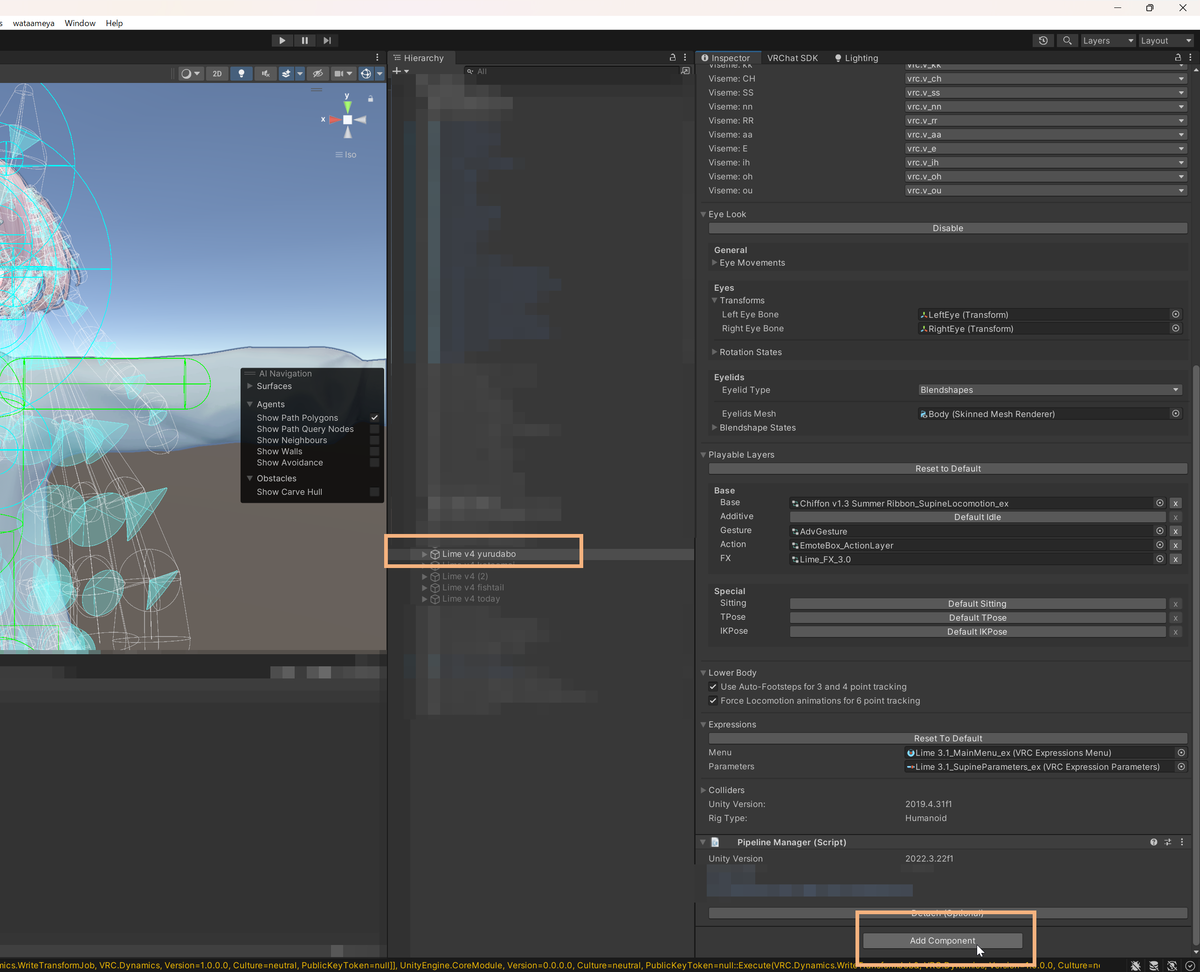Open the Layout dropdown

(x=1166, y=40)
